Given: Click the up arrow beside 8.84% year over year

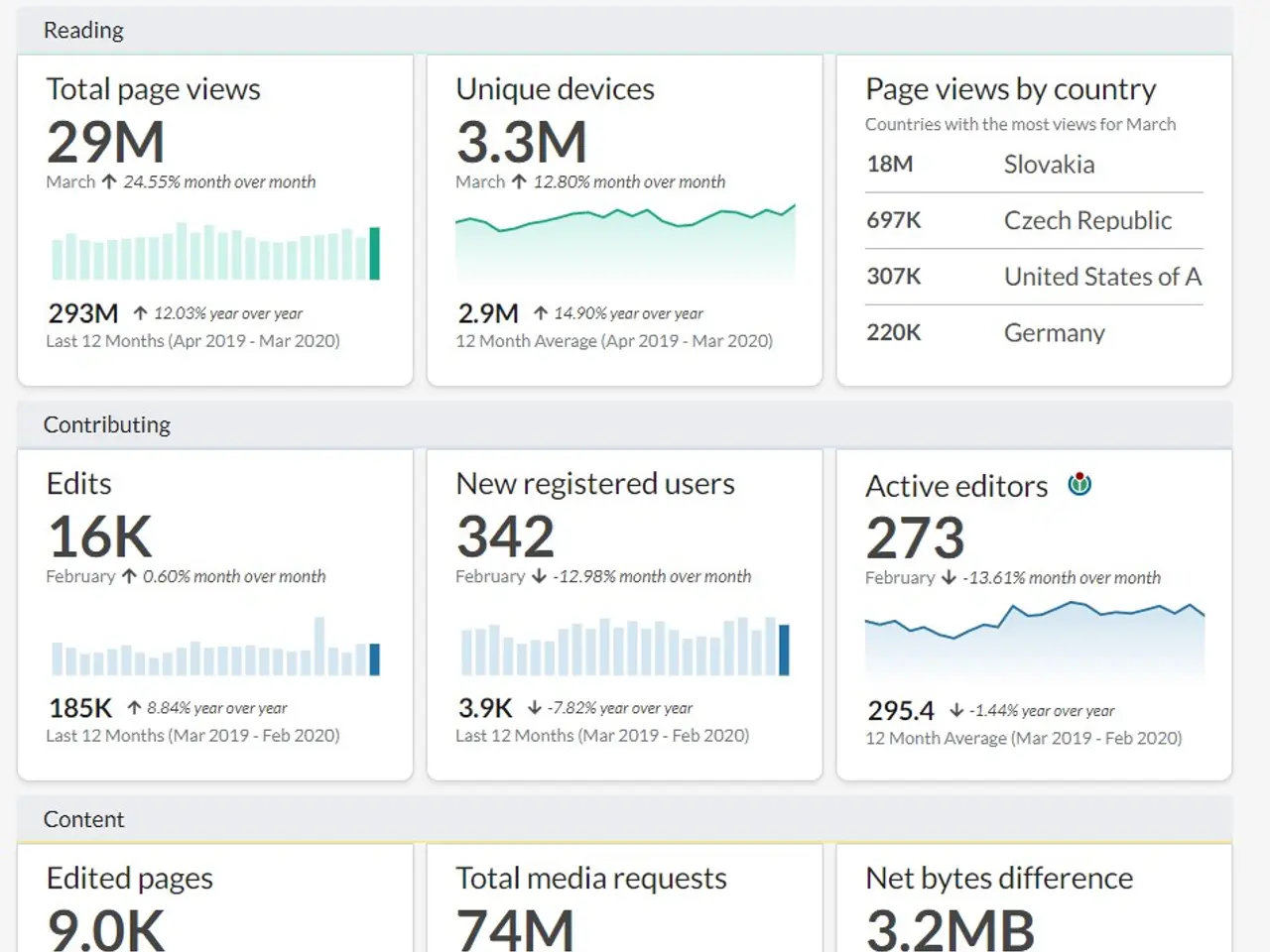Looking at the screenshot, I should point(134,708).
